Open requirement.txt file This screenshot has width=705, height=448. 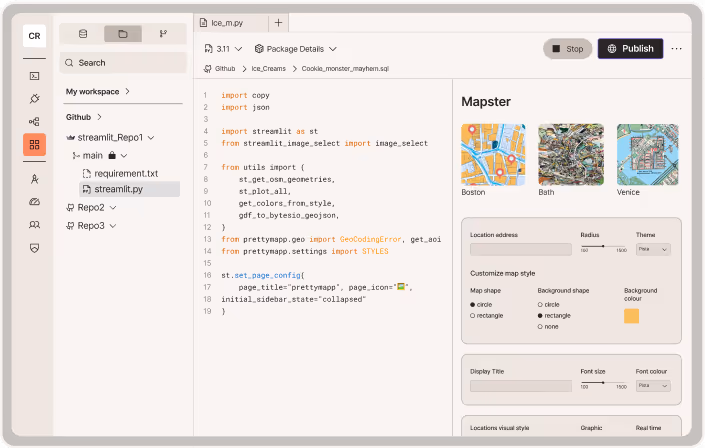click(x=120, y=173)
